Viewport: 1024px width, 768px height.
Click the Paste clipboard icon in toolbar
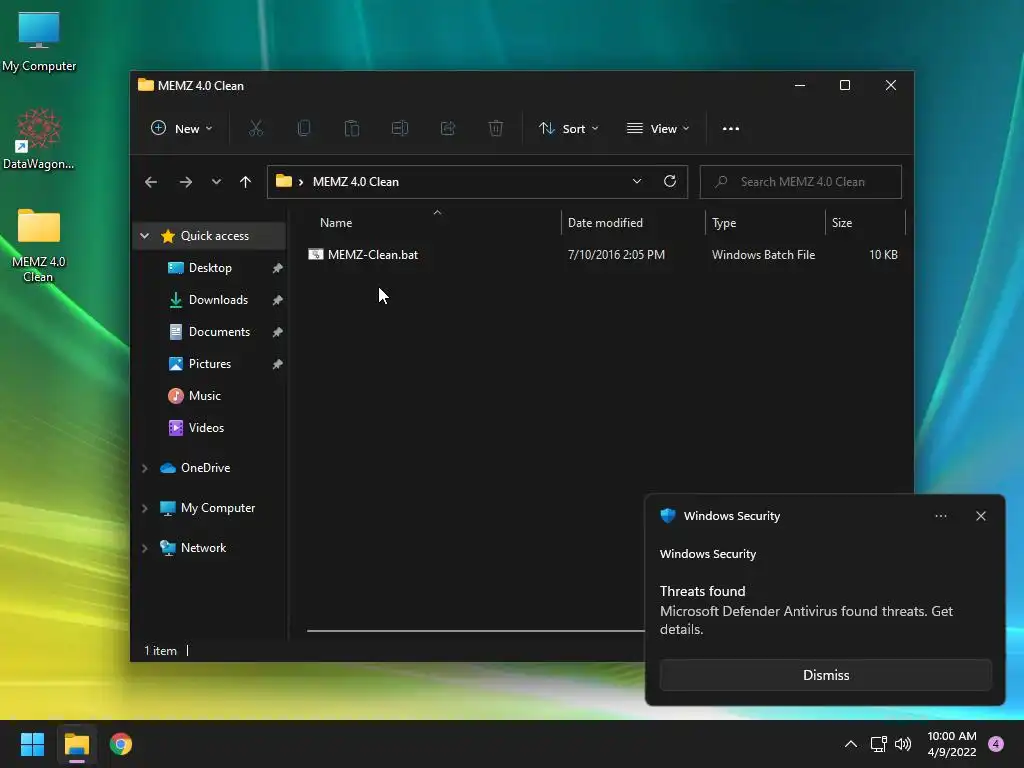[352, 129]
